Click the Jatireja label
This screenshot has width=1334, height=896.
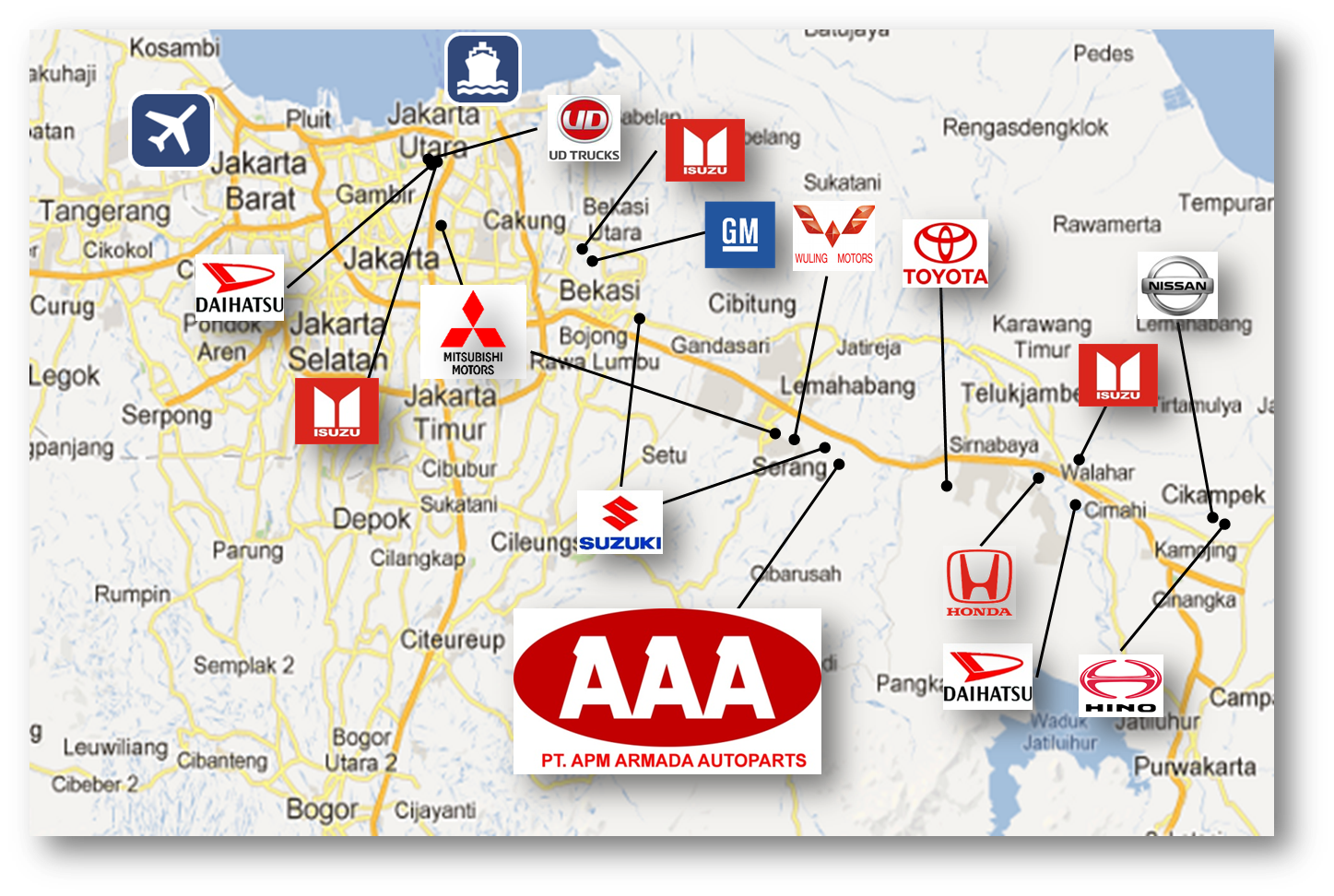coord(868,348)
